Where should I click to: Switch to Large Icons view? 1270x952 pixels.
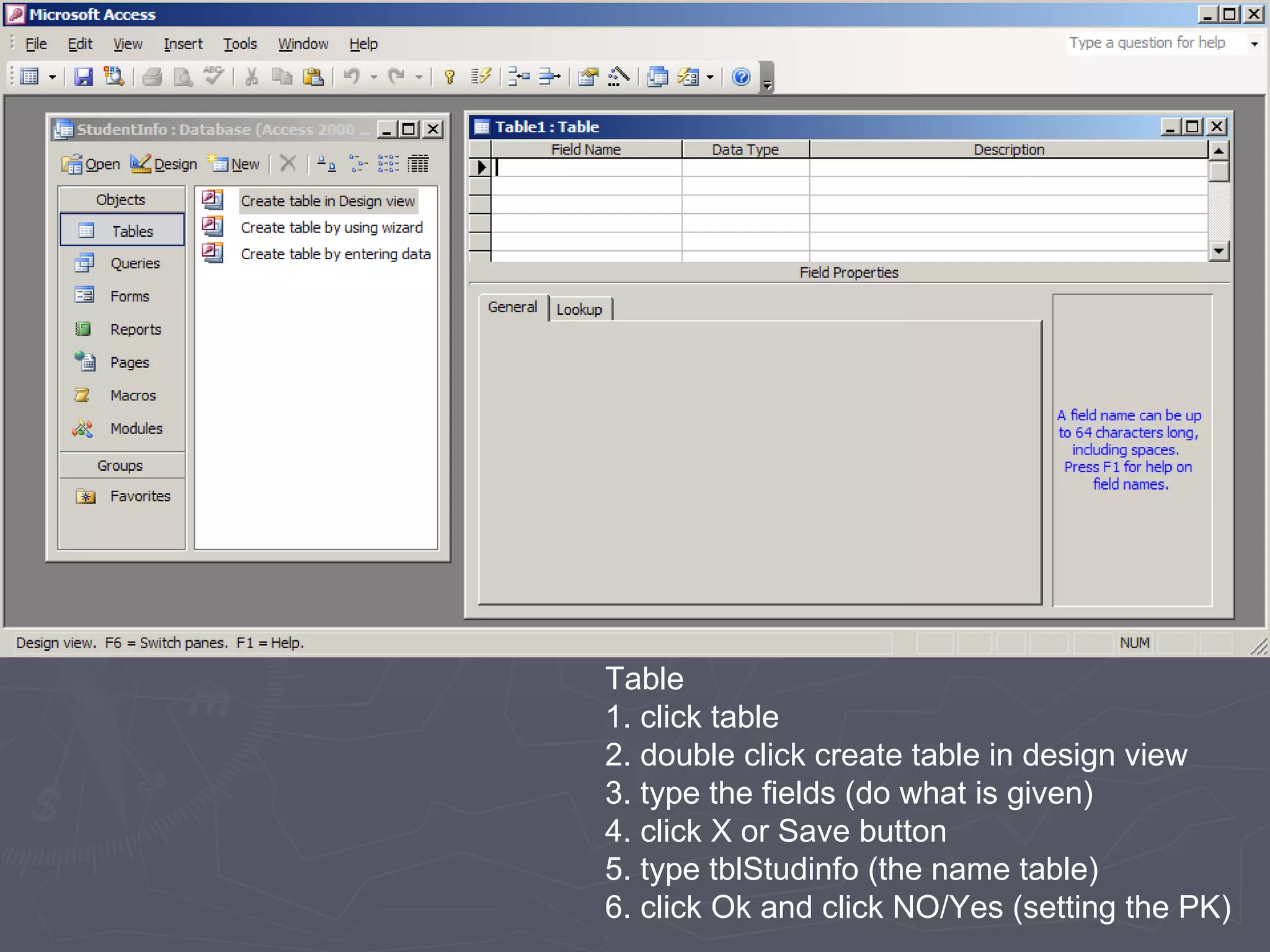326,164
